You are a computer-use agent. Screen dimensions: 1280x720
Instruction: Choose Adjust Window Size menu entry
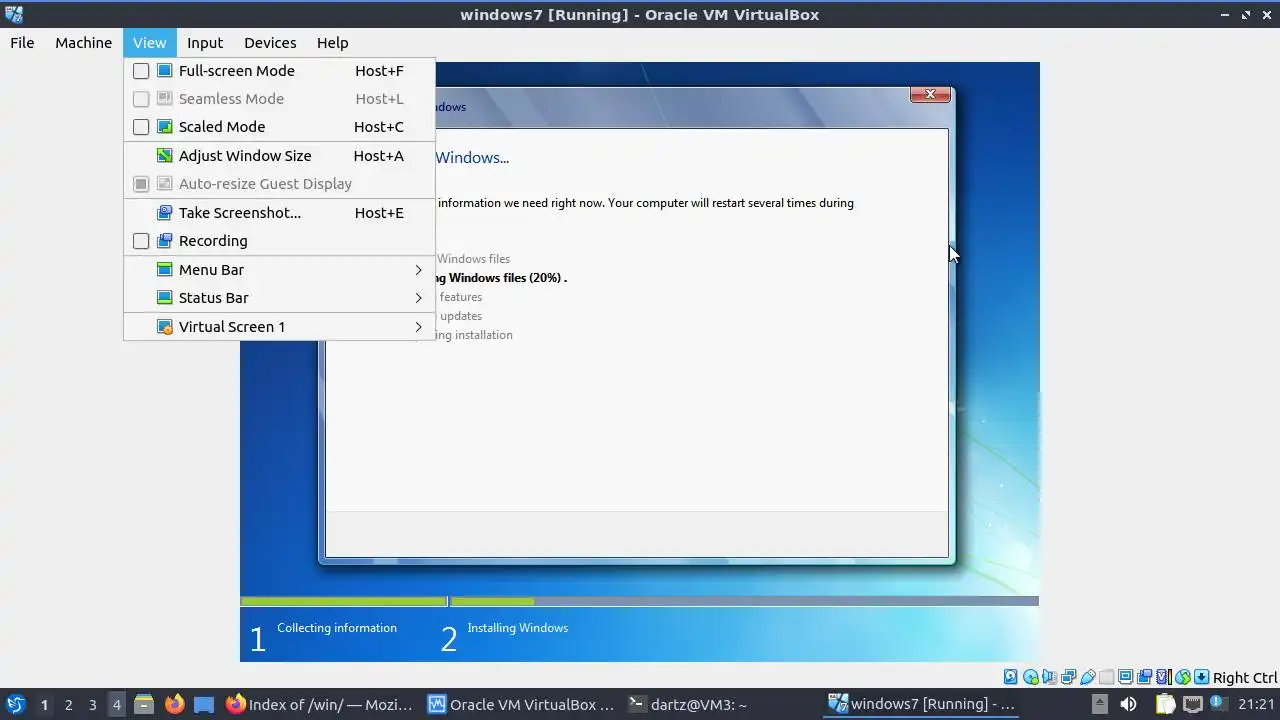click(x=279, y=156)
